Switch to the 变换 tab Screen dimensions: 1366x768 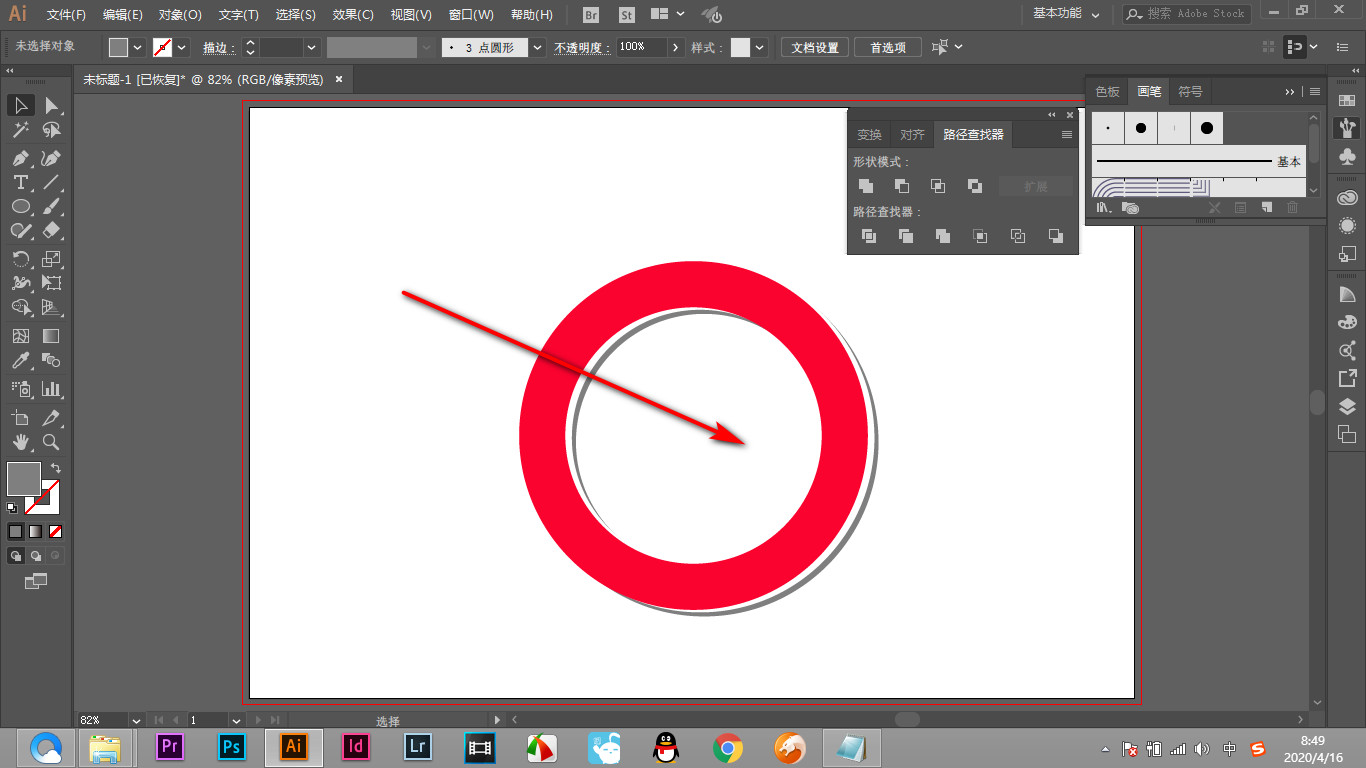point(870,135)
